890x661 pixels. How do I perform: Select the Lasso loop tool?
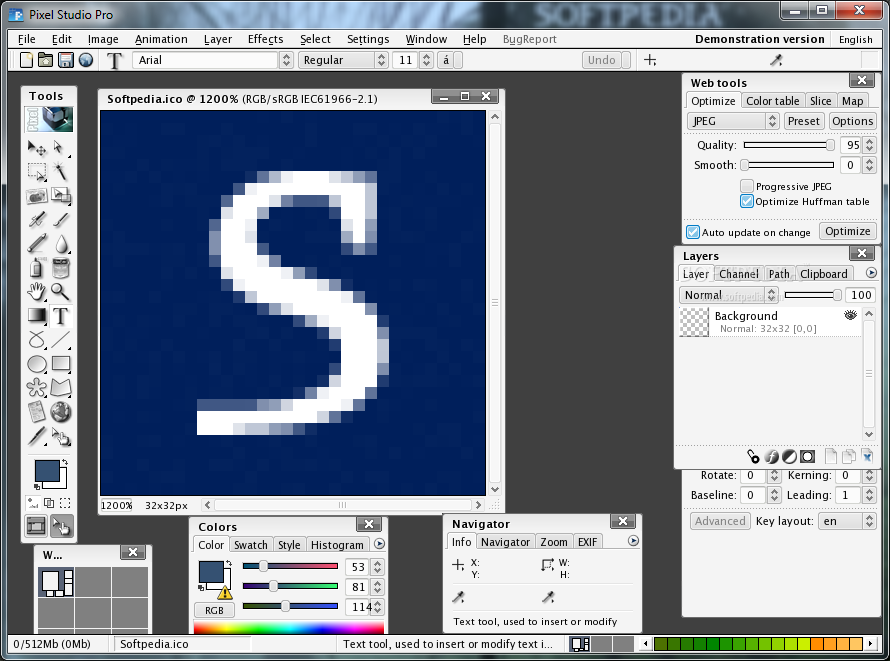(37, 340)
